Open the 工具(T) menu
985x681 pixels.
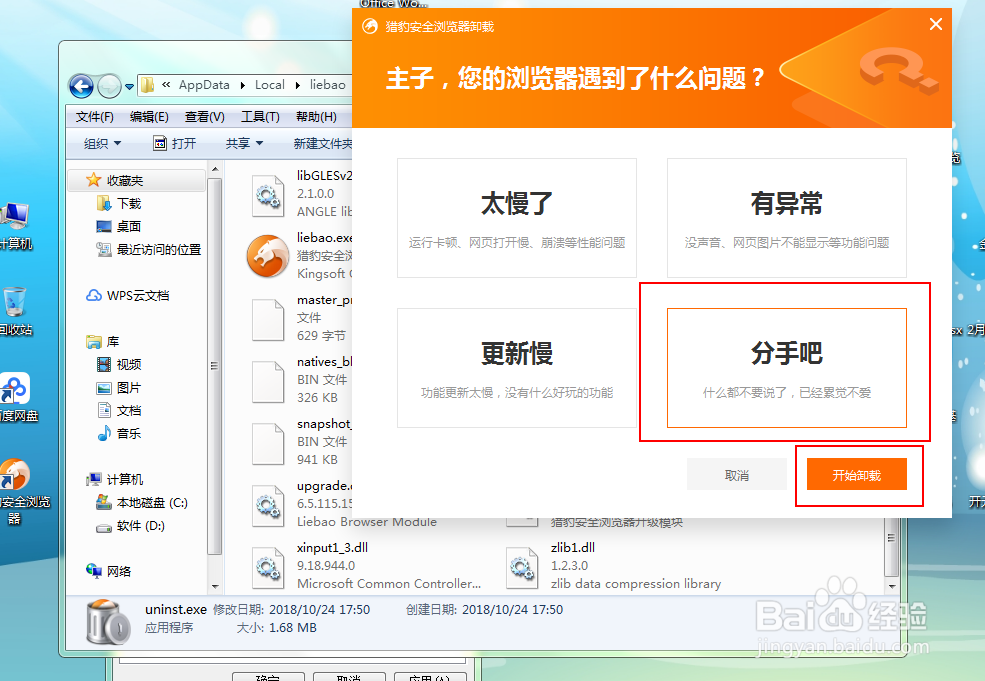260,117
